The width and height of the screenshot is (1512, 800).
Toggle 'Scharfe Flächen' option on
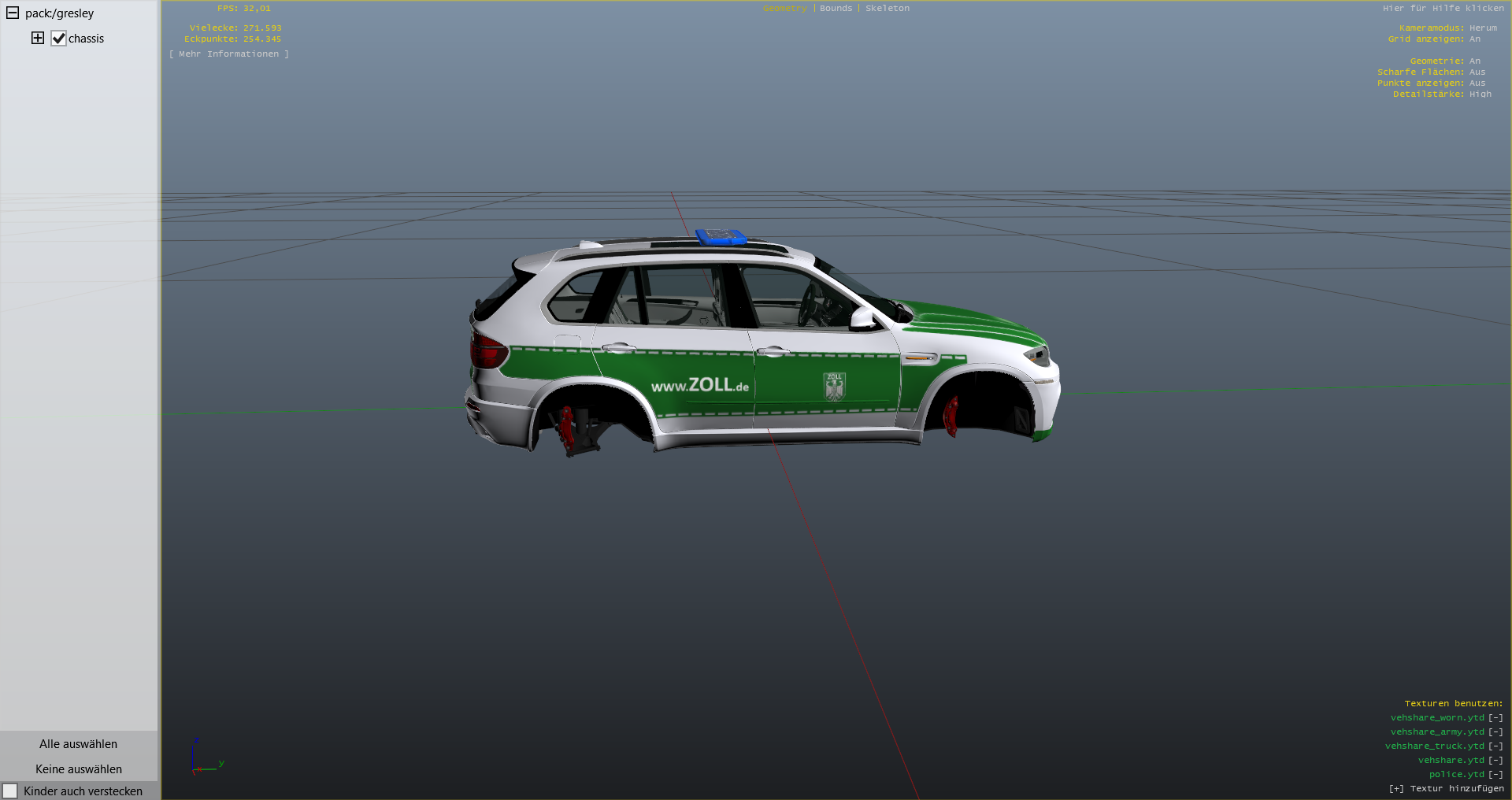1477,72
